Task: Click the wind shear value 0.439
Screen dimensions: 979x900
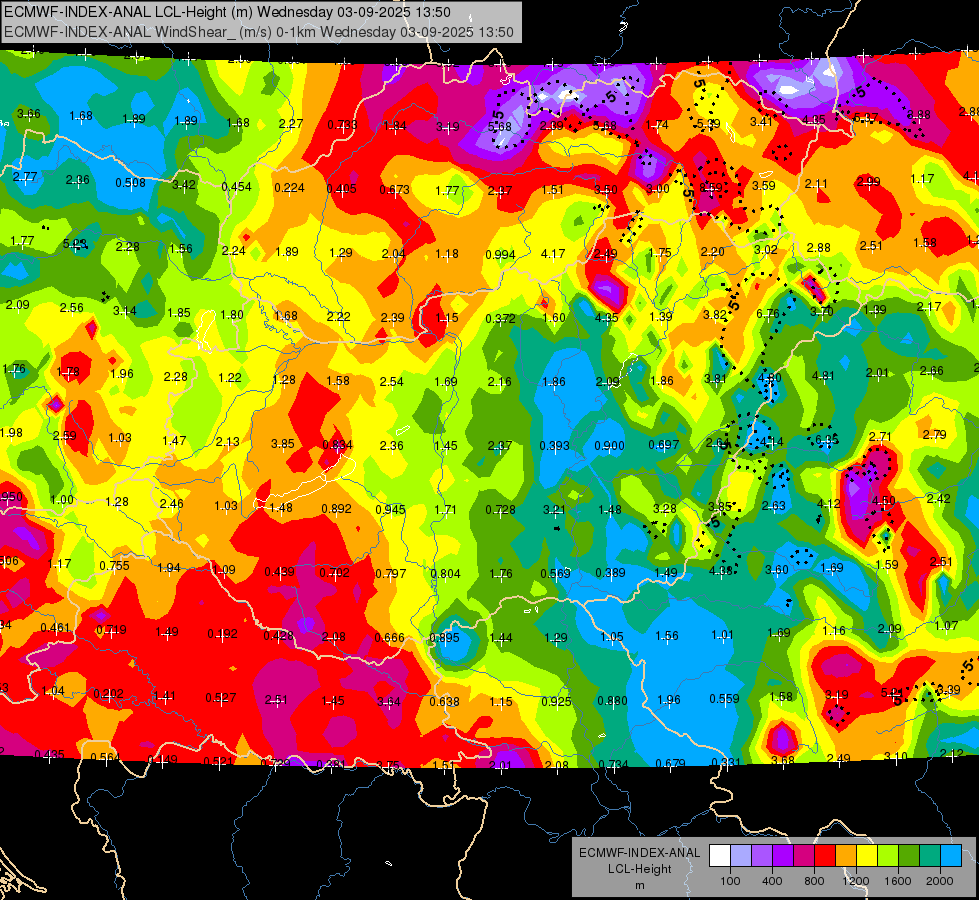Action: click(279, 571)
